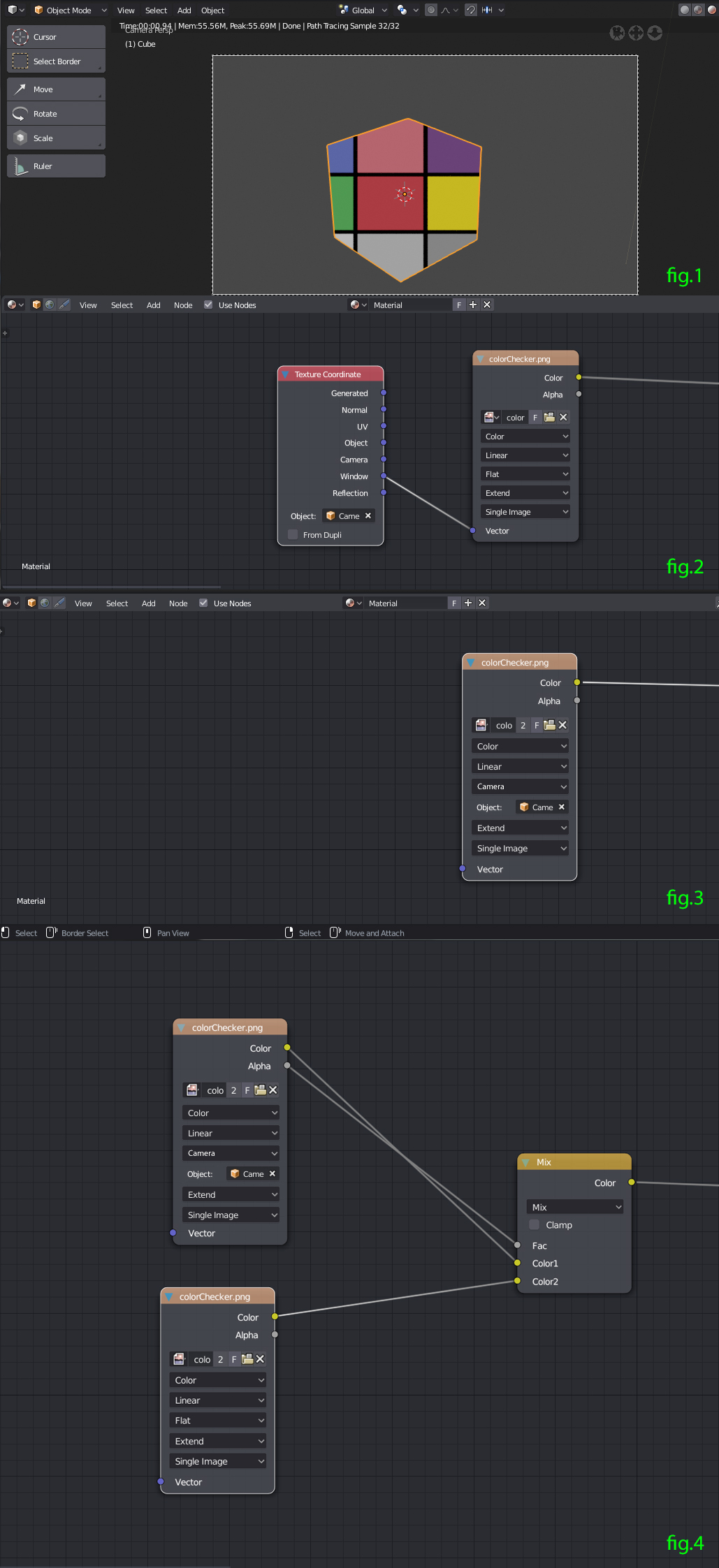Viewport: 719px width, 1568px height.
Task: Open the Object Mode dropdown
Action: pyautogui.click(x=69, y=10)
